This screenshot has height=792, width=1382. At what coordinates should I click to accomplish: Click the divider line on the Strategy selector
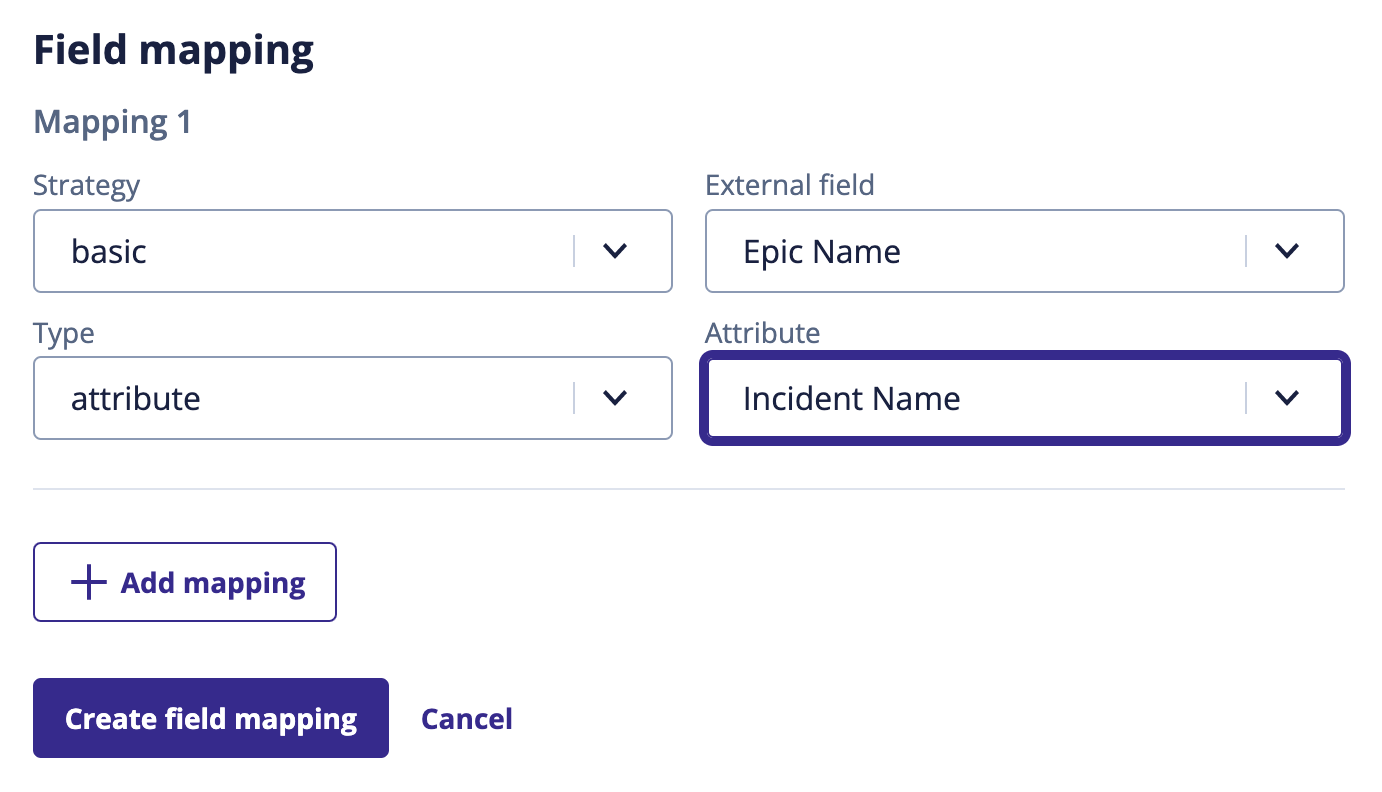click(x=574, y=251)
